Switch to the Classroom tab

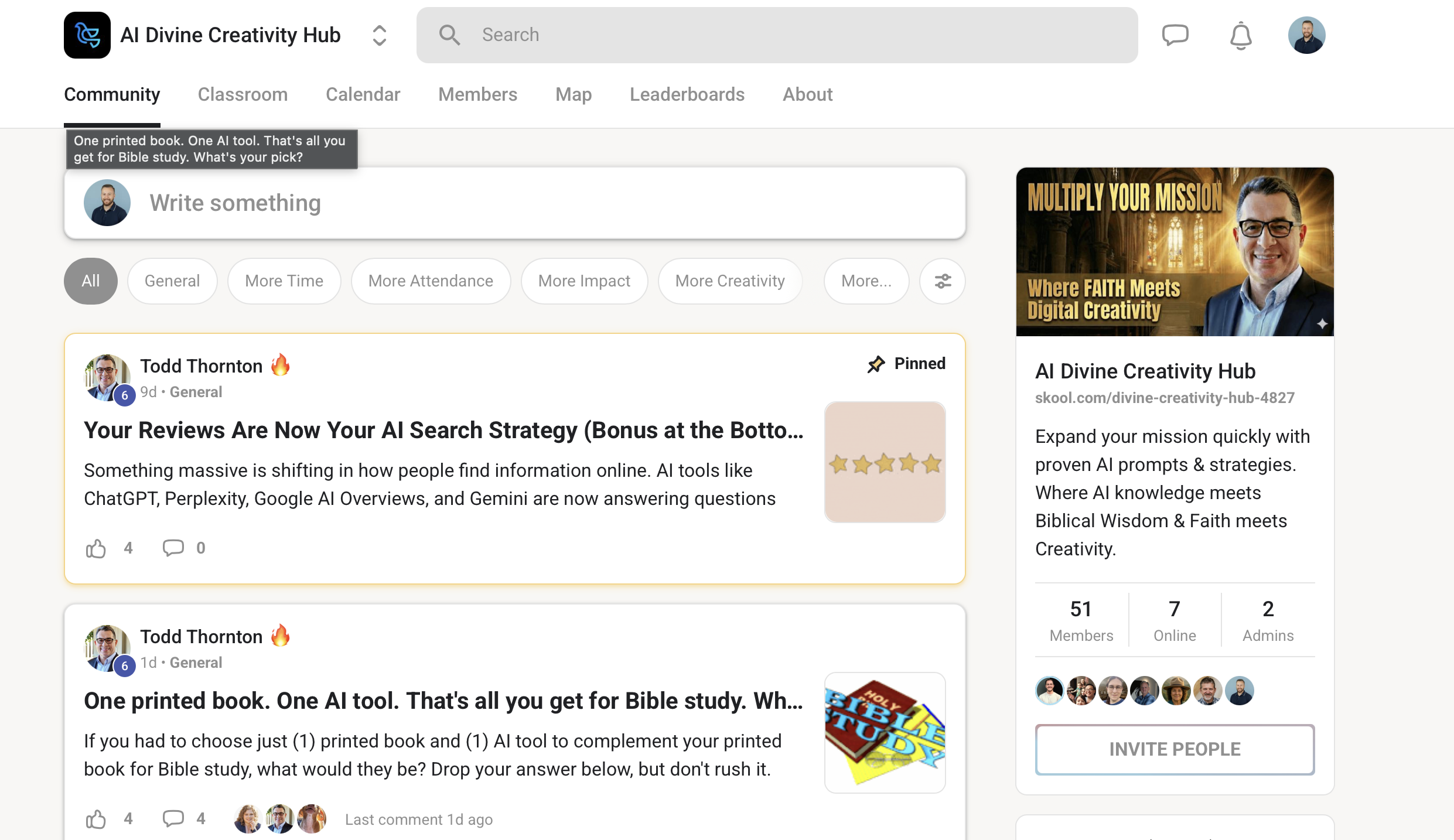(243, 94)
